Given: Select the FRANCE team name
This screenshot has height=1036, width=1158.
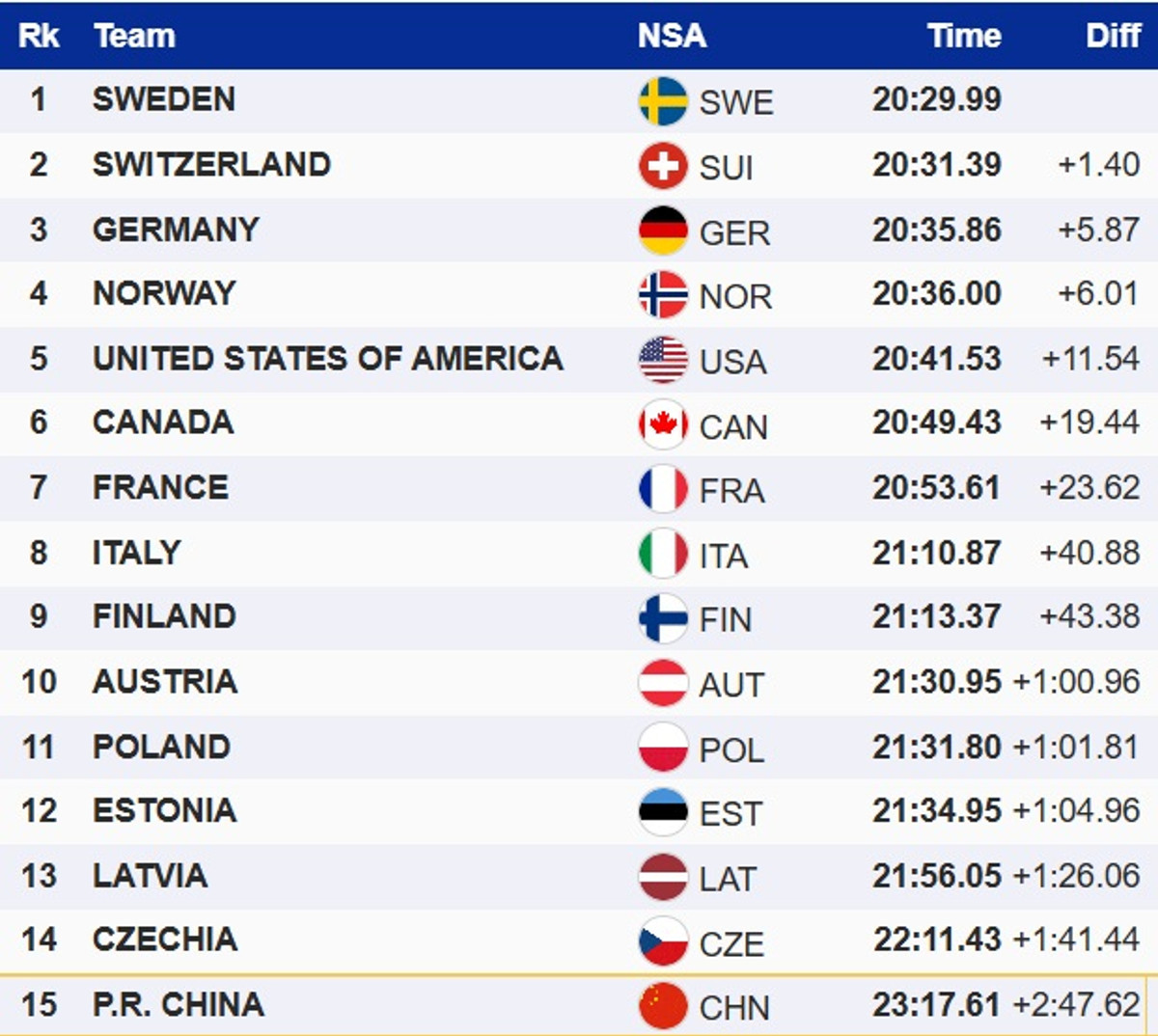Looking at the screenshot, I should [x=161, y=487].
